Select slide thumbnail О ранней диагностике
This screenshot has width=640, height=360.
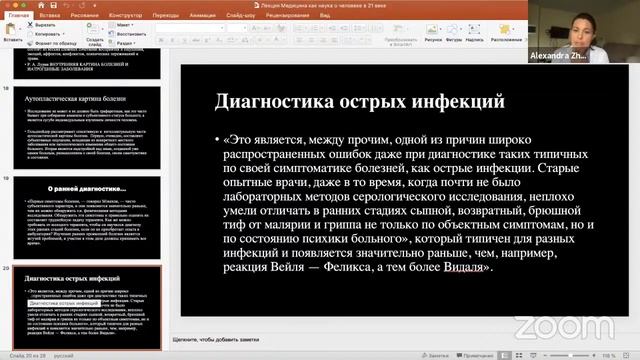[x=87, y=218]
